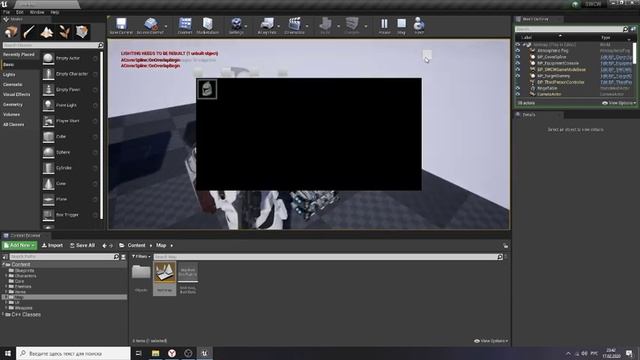Open the Window menu
640x360 pixels.
[37, 12]
